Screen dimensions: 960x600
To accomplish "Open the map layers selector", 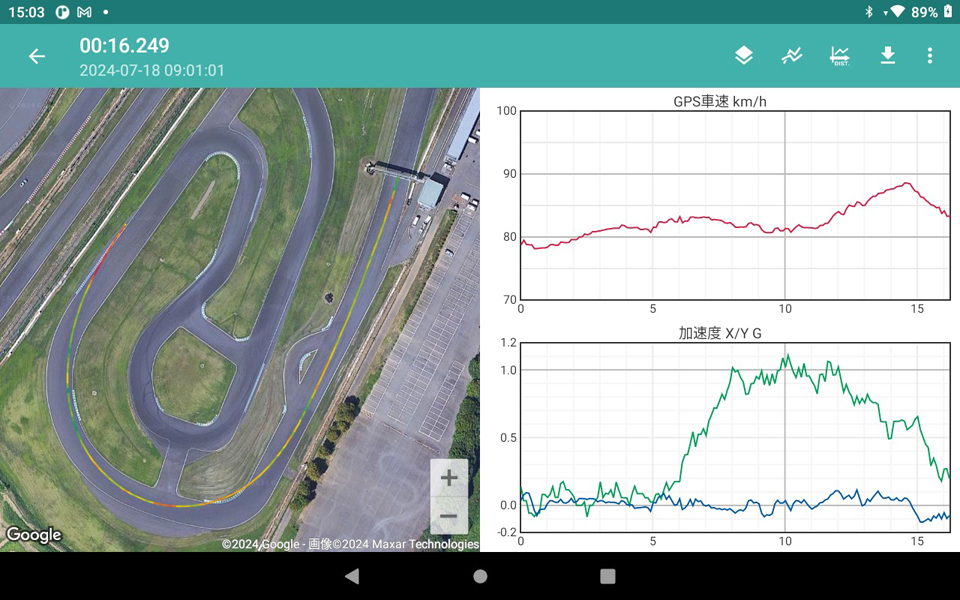I will pyautogui.click(x=743, y=56).
